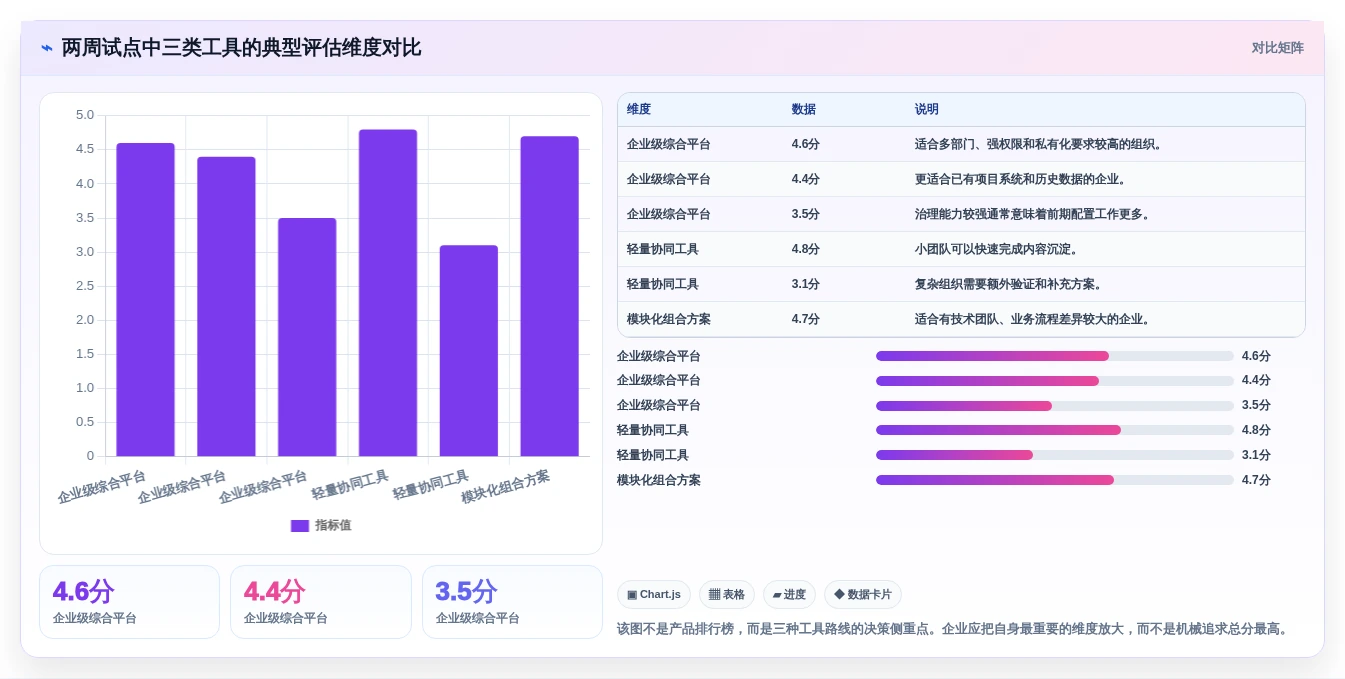Click the 模块化组合方案 x-axis label under the chart
The height and width of the screenshot is (679, 1345).
click(x=506, y=486)
